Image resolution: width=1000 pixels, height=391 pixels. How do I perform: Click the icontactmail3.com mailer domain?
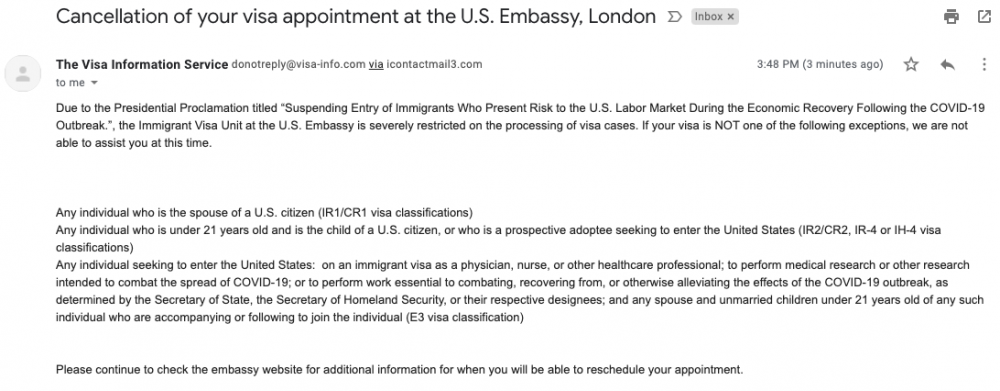[434, 64]
